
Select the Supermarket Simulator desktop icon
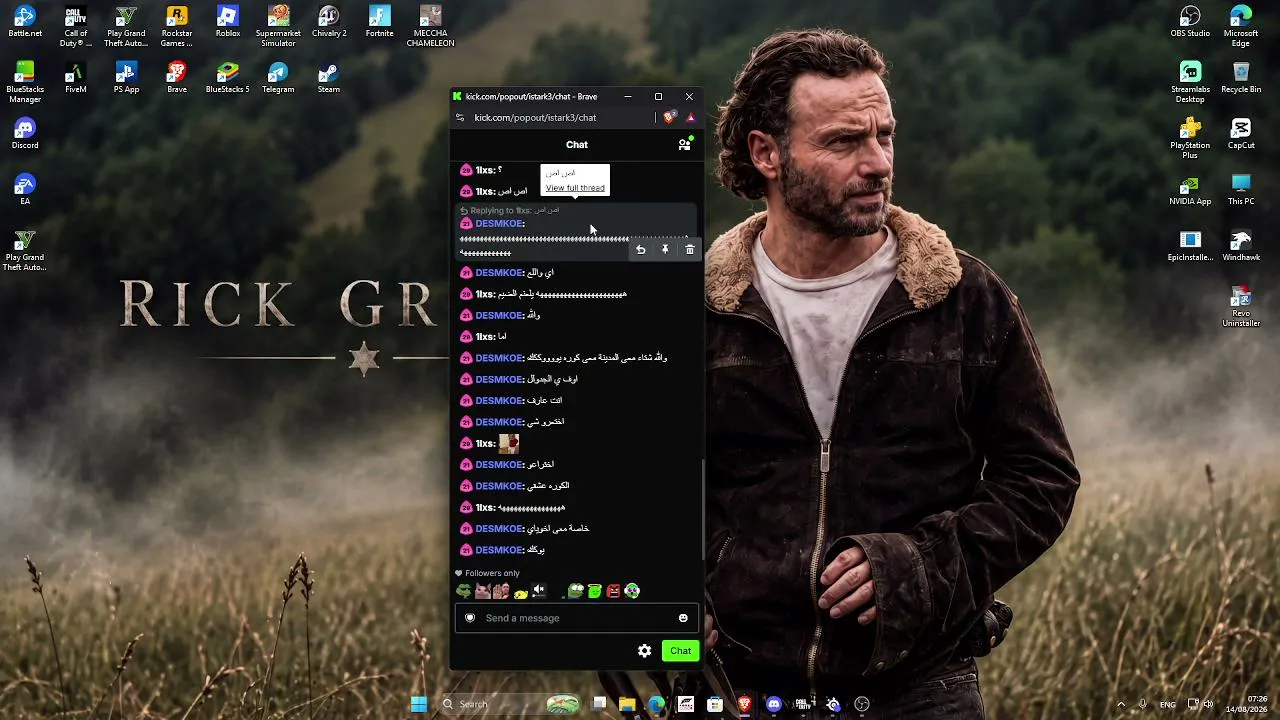pyautogui.click(x=278, y=26)
